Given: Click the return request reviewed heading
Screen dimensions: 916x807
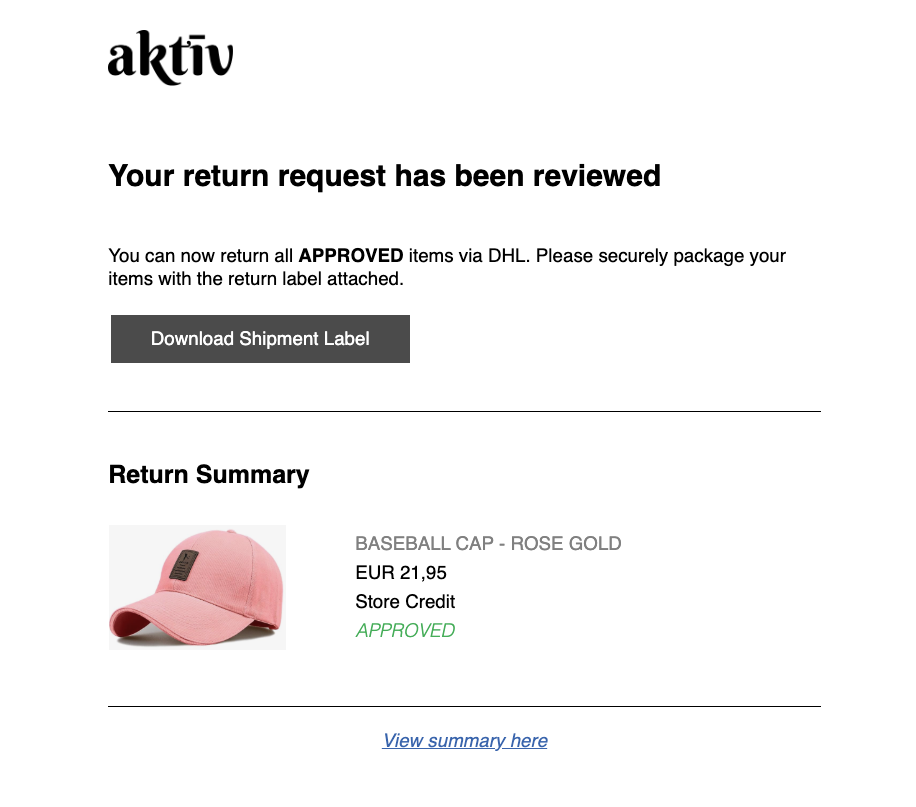Looking at the screenshot, I should point(384,176).
